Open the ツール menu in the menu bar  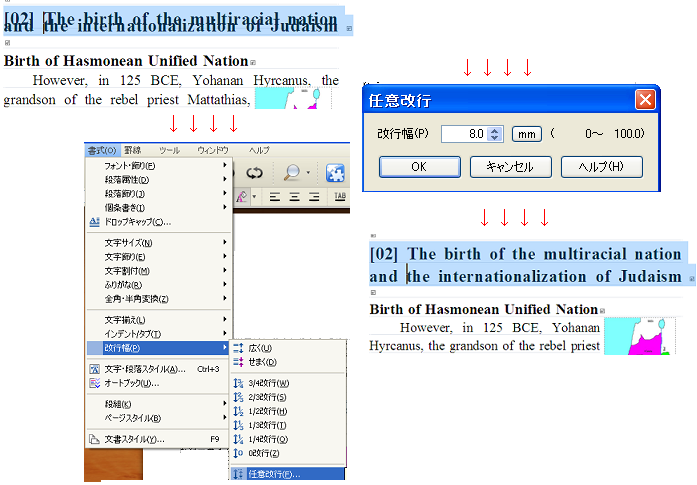coord(169,149)
